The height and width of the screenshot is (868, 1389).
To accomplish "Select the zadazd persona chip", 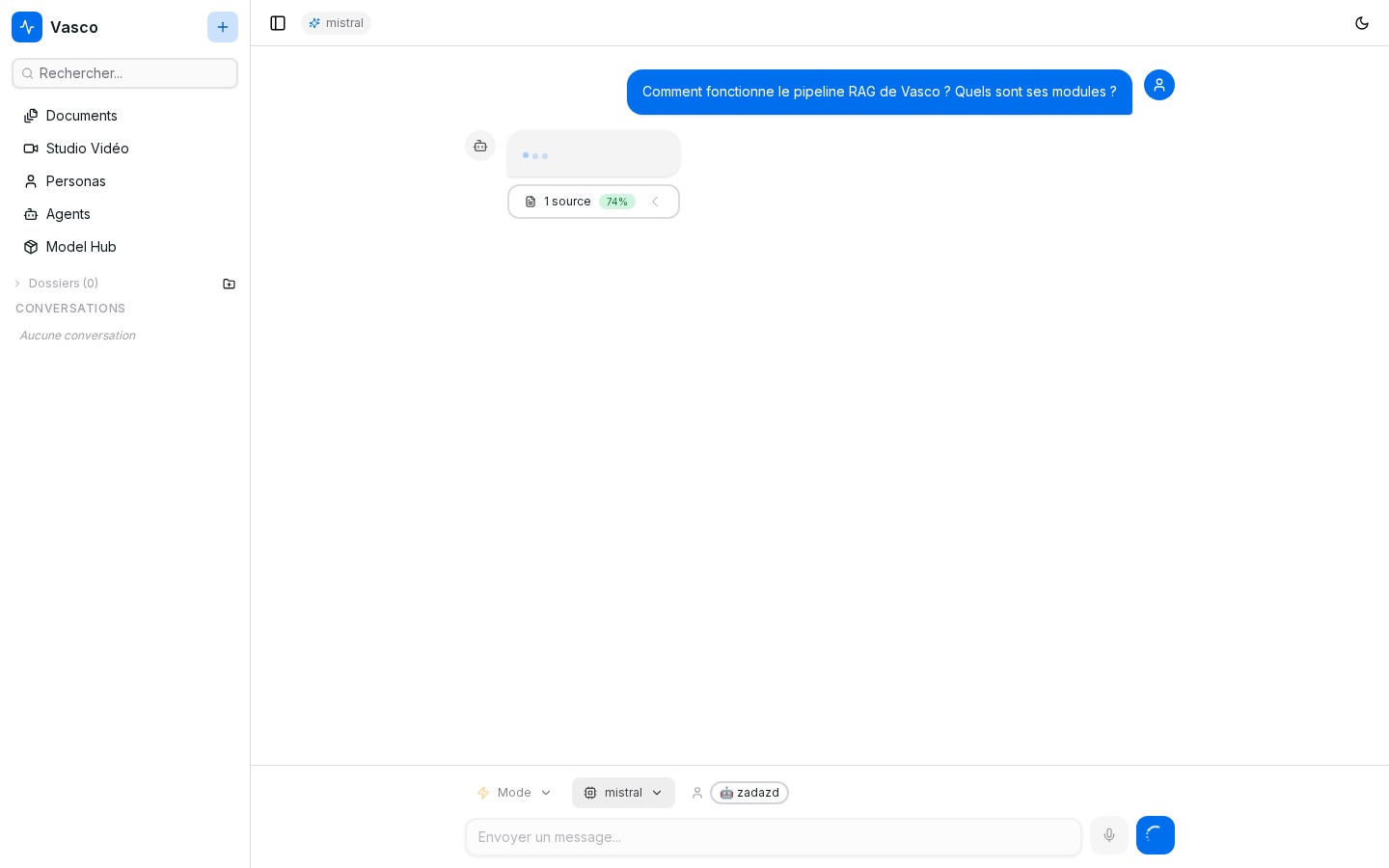I will (x=749, y=793).
